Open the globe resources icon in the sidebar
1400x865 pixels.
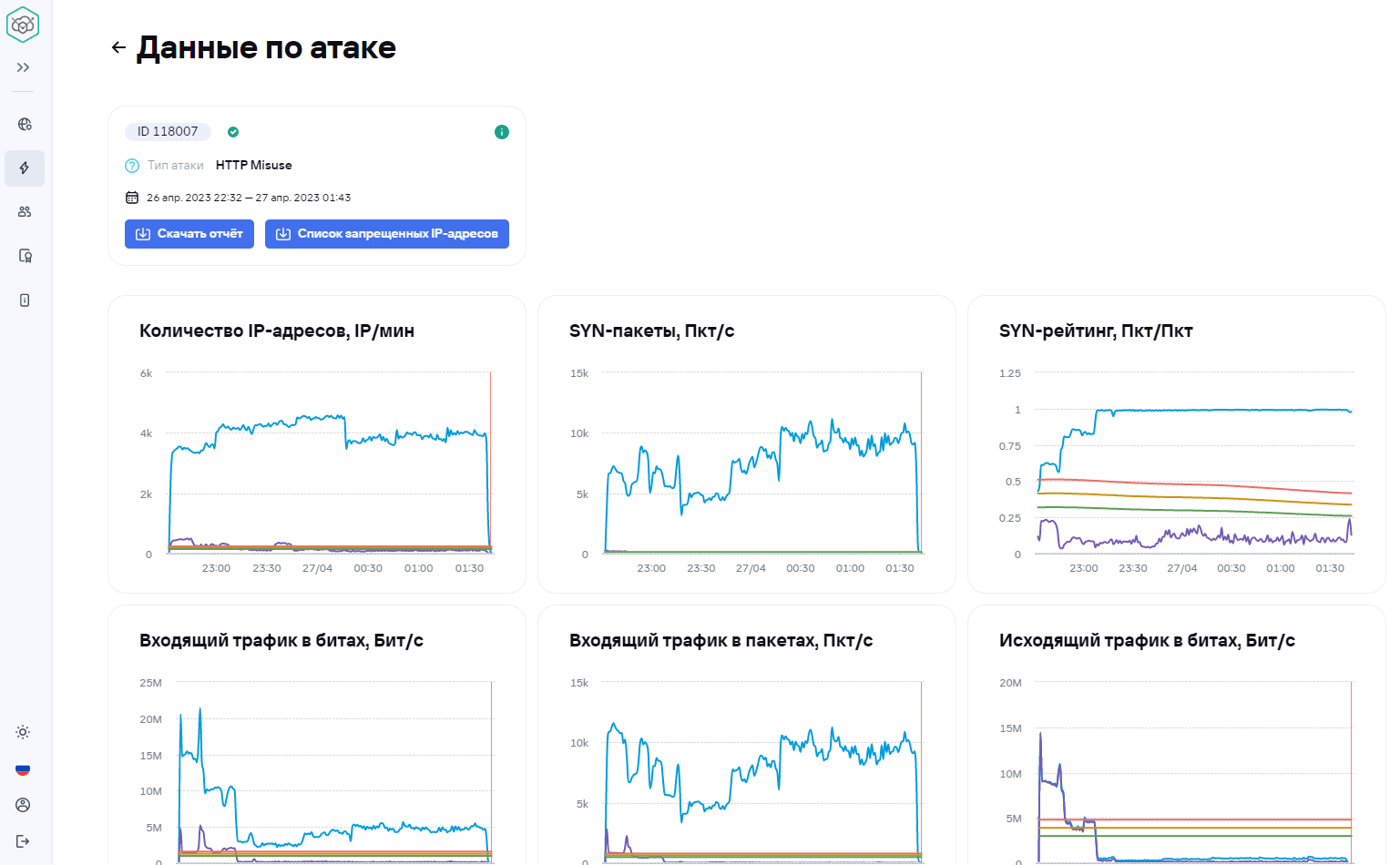point(25,124)
